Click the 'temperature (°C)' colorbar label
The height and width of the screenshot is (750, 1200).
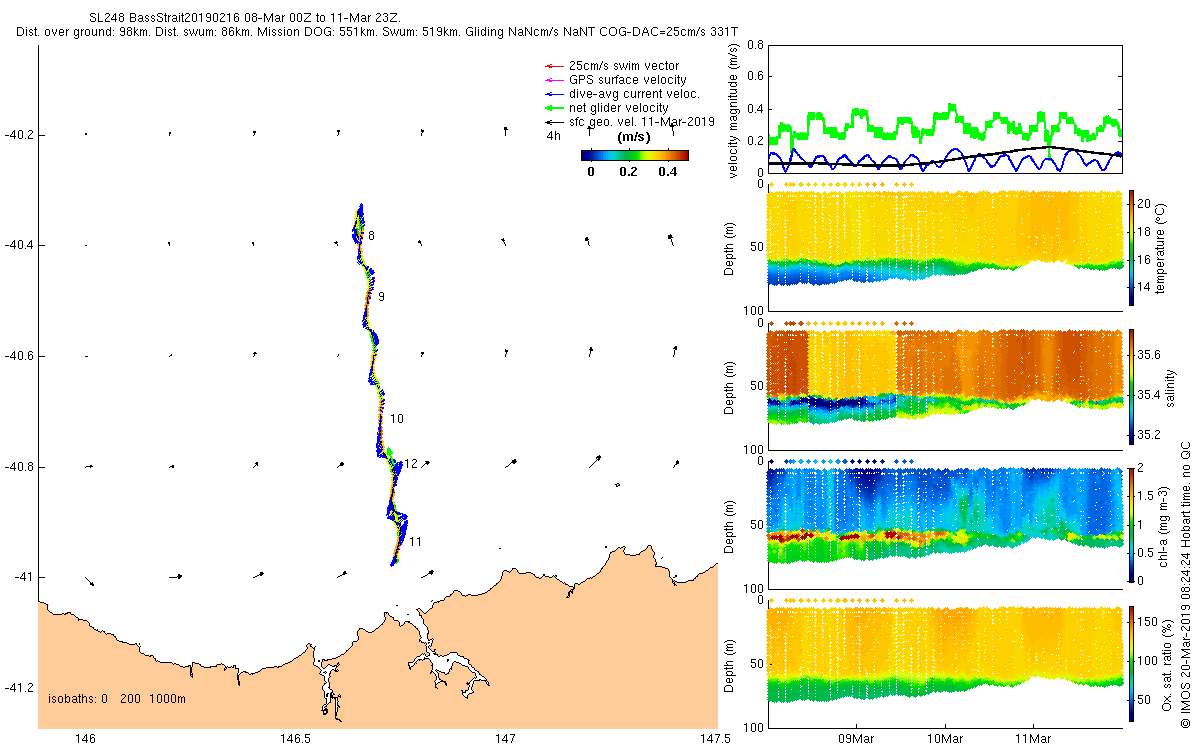[x=1160, y=247]
